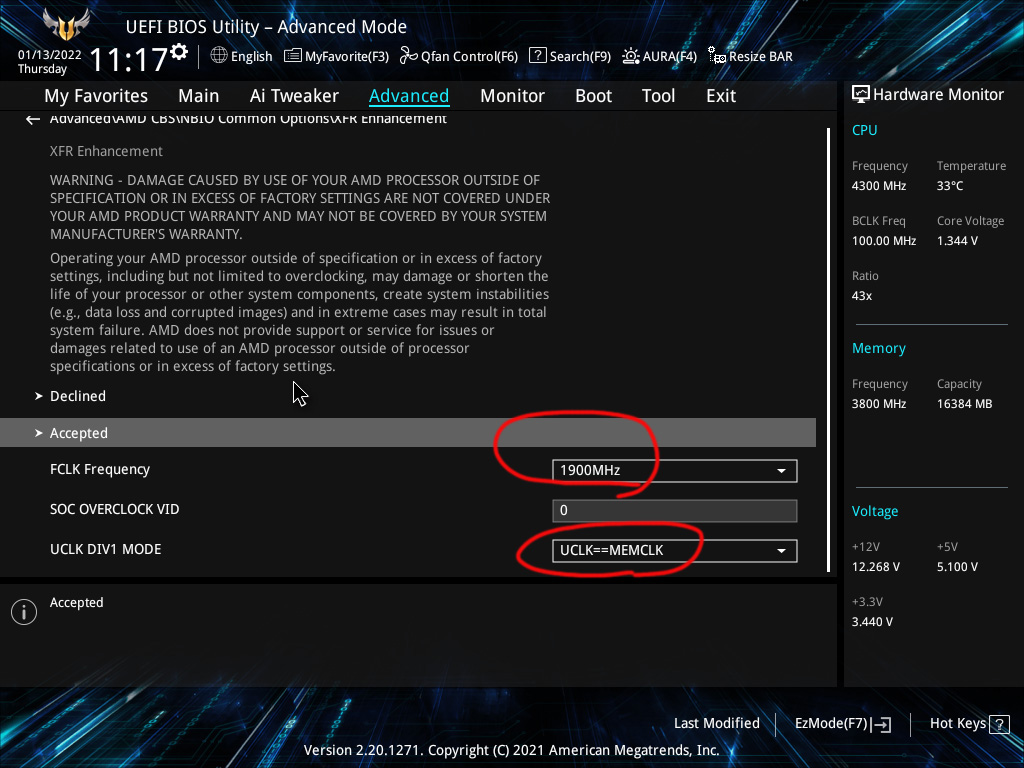Screen dimensions: 1024x768
Task: Click the UCLK DIV1 MODE label
Action: [x=106, y=549]
